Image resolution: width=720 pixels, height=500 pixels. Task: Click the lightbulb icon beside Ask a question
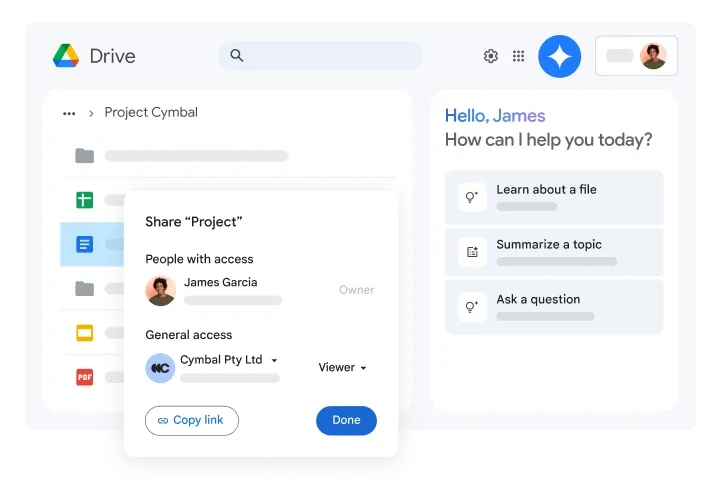472,306
